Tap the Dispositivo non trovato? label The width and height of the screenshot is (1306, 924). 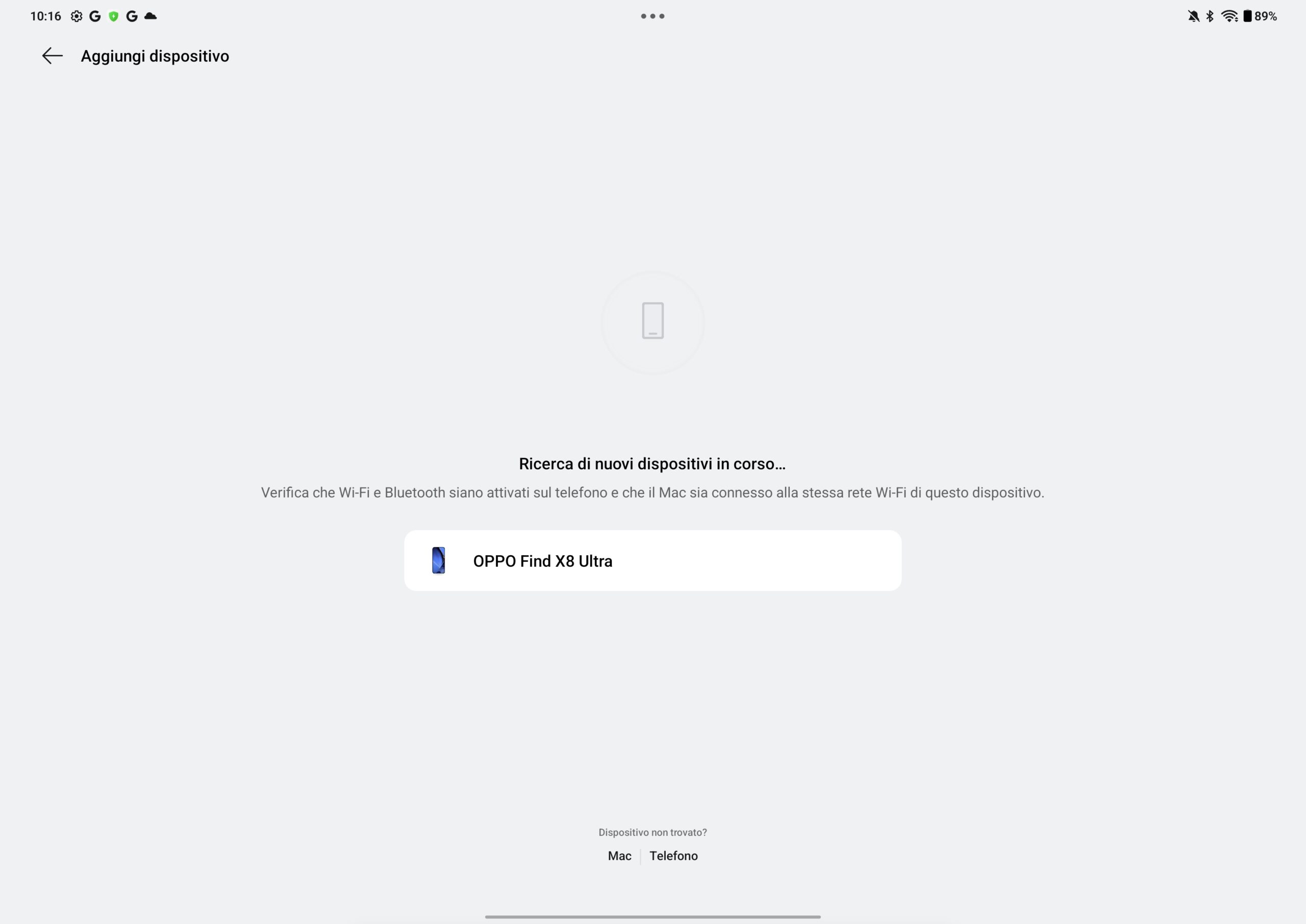click(x=652, y=832)
